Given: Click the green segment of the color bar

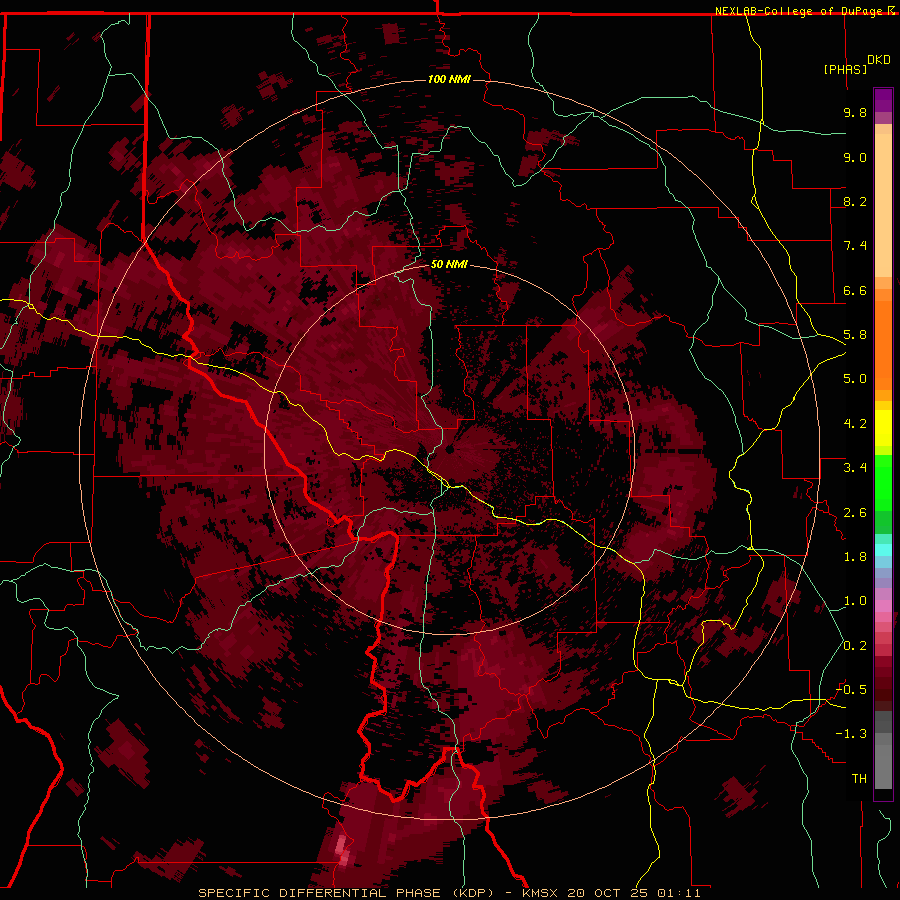Looking at the screenshot, I should tap(883, 482).
